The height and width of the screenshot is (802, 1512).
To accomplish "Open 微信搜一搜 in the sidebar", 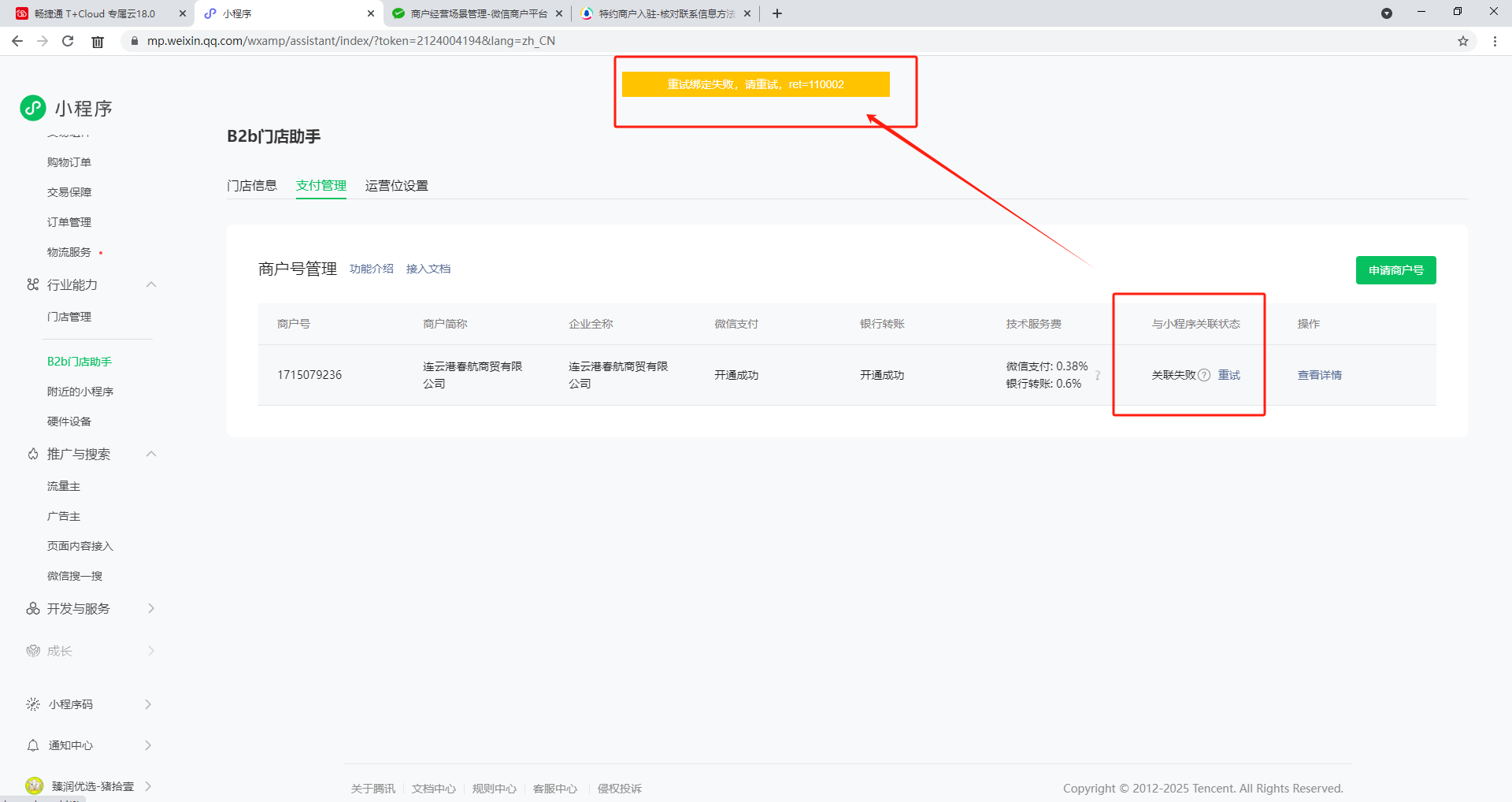I will [x=75, y=576].
